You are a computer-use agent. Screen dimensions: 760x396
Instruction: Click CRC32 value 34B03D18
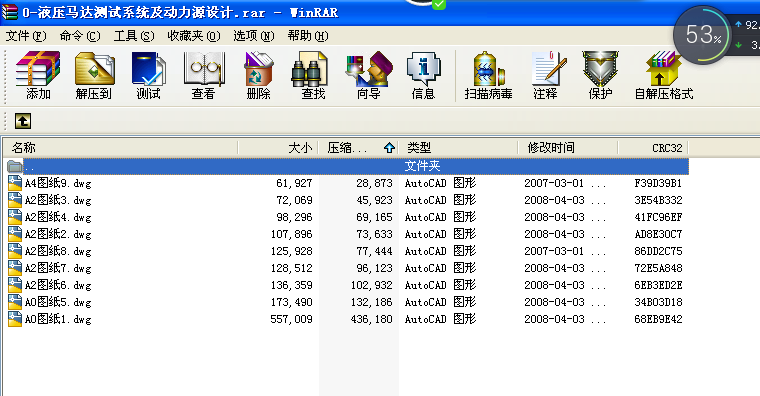pos(658,302)
